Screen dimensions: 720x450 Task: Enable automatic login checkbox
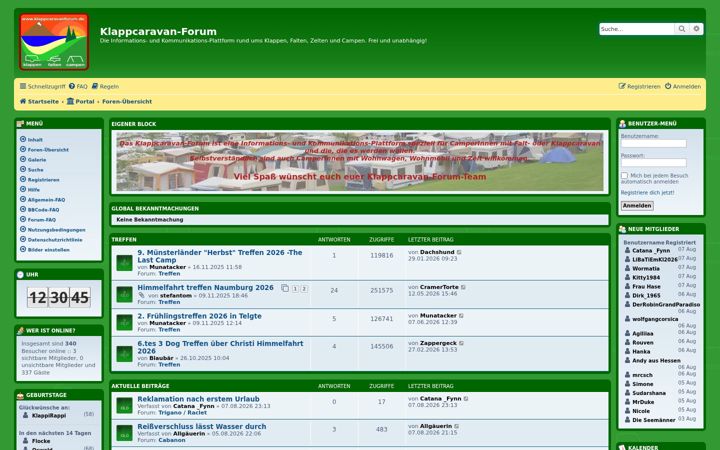624,175
